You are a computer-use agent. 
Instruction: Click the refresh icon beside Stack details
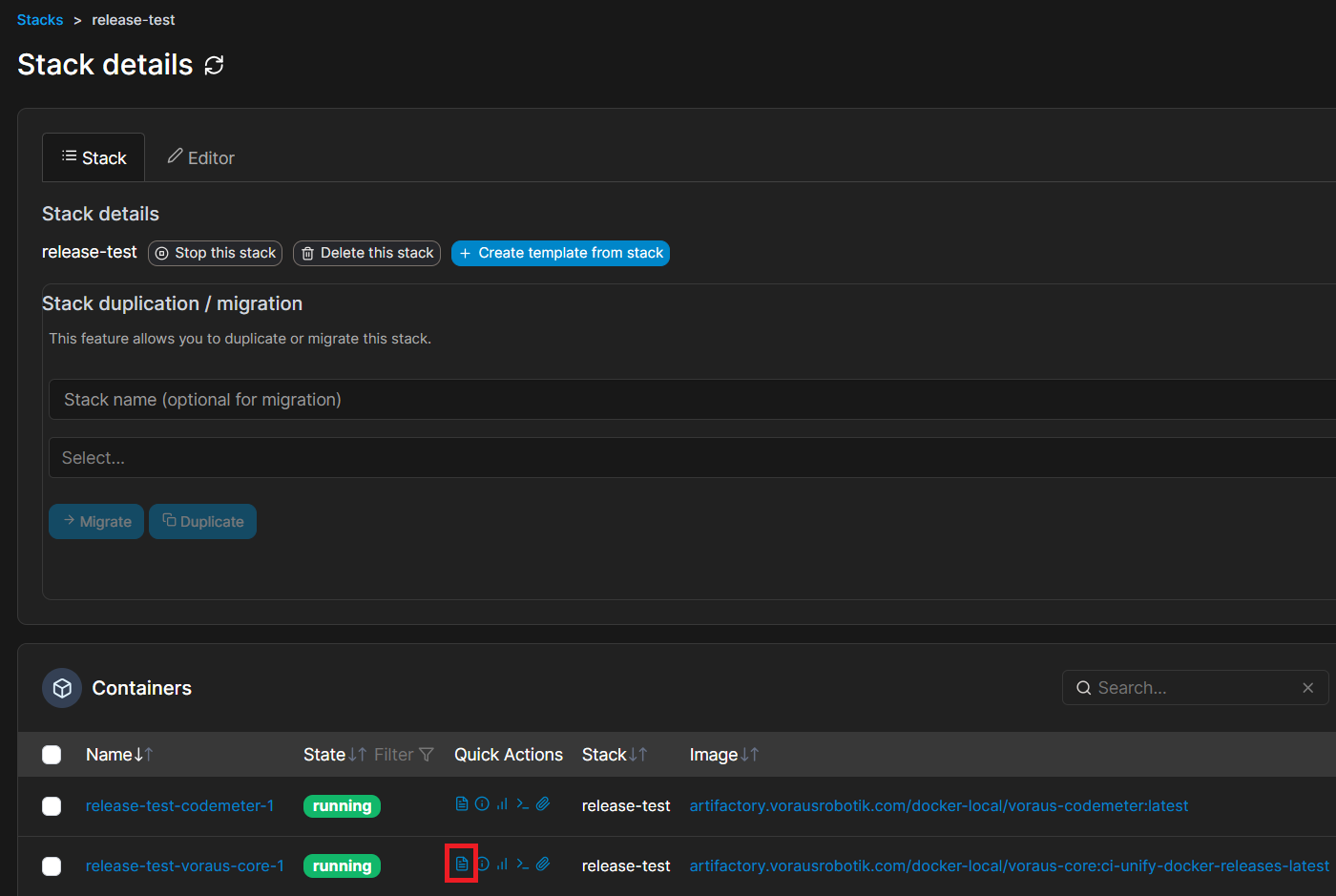[215, 65]
